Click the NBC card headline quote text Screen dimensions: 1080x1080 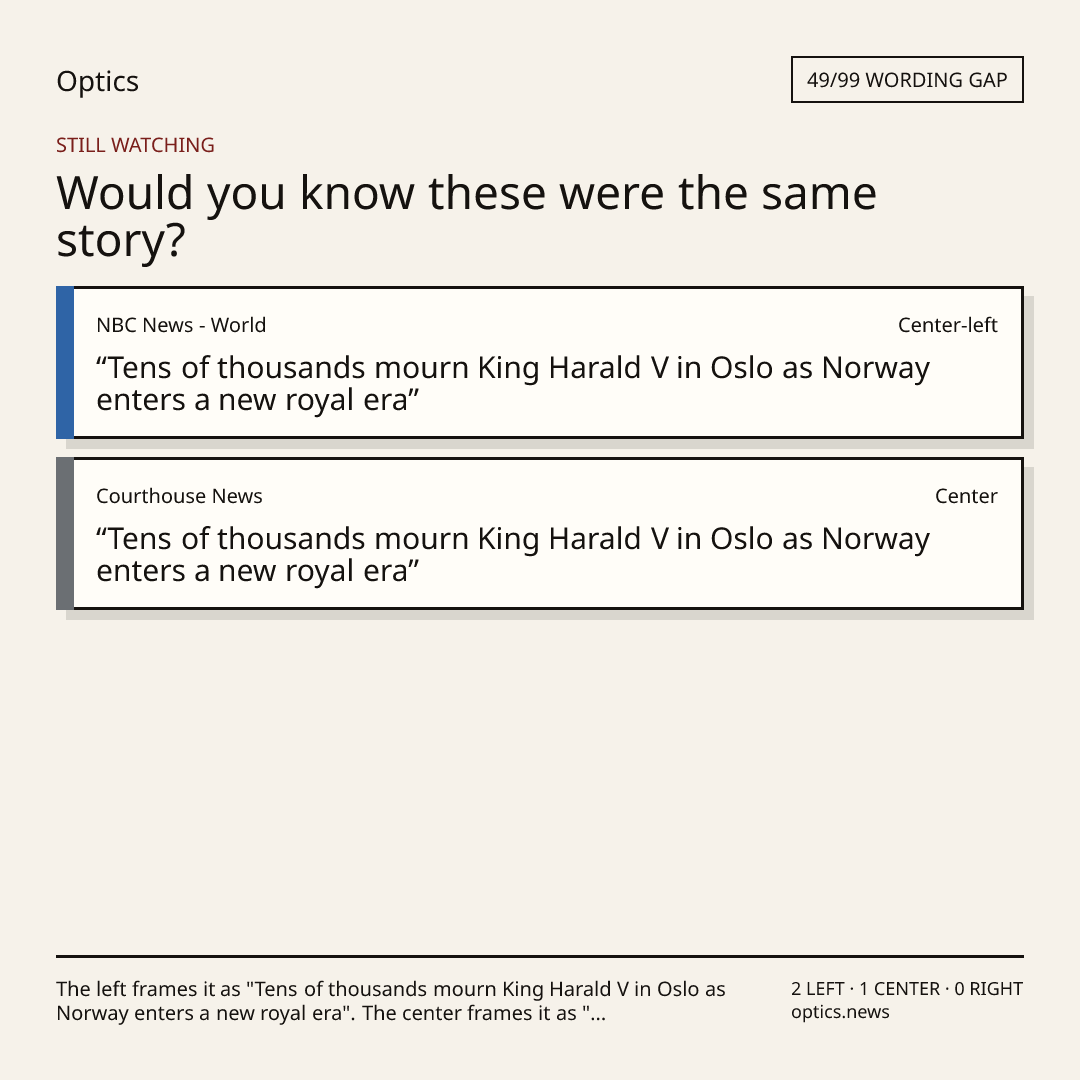click(513, 384)
